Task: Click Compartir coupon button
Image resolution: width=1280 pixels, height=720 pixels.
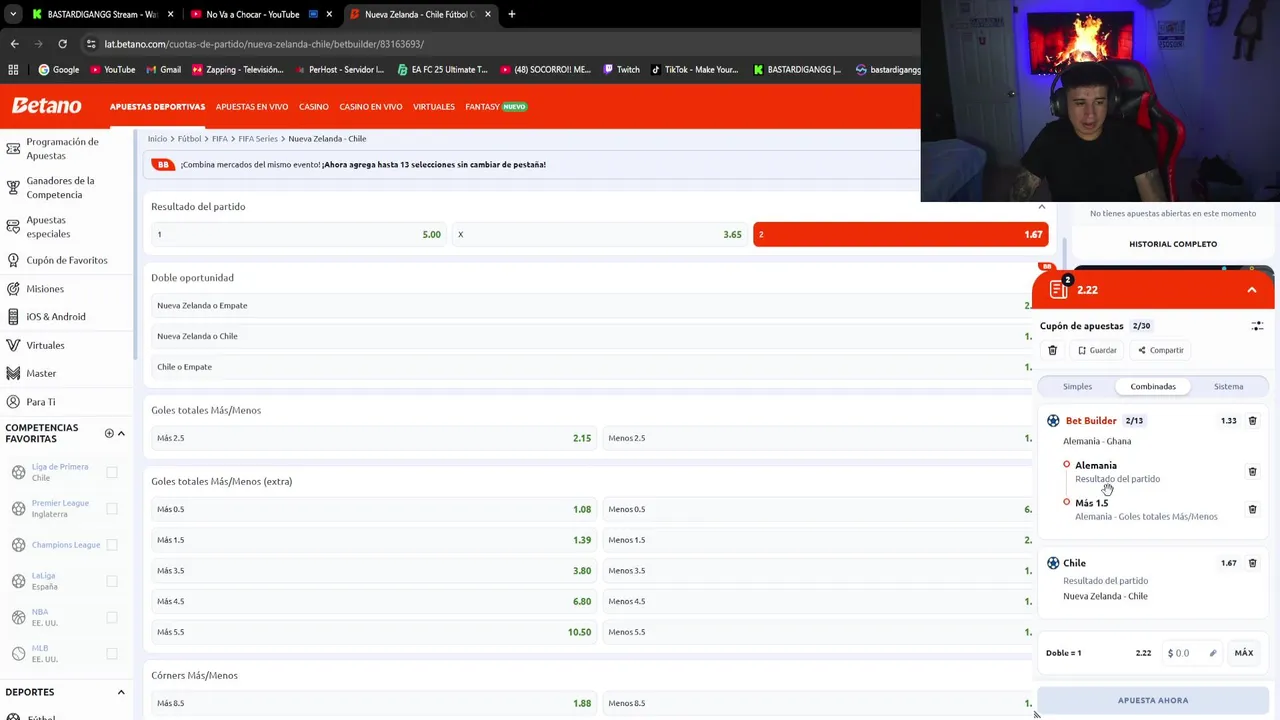Action: point(1161,350)
